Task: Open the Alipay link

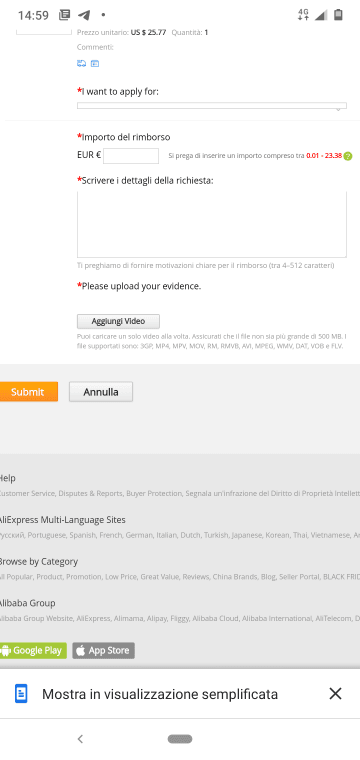Action: point(157,618)
